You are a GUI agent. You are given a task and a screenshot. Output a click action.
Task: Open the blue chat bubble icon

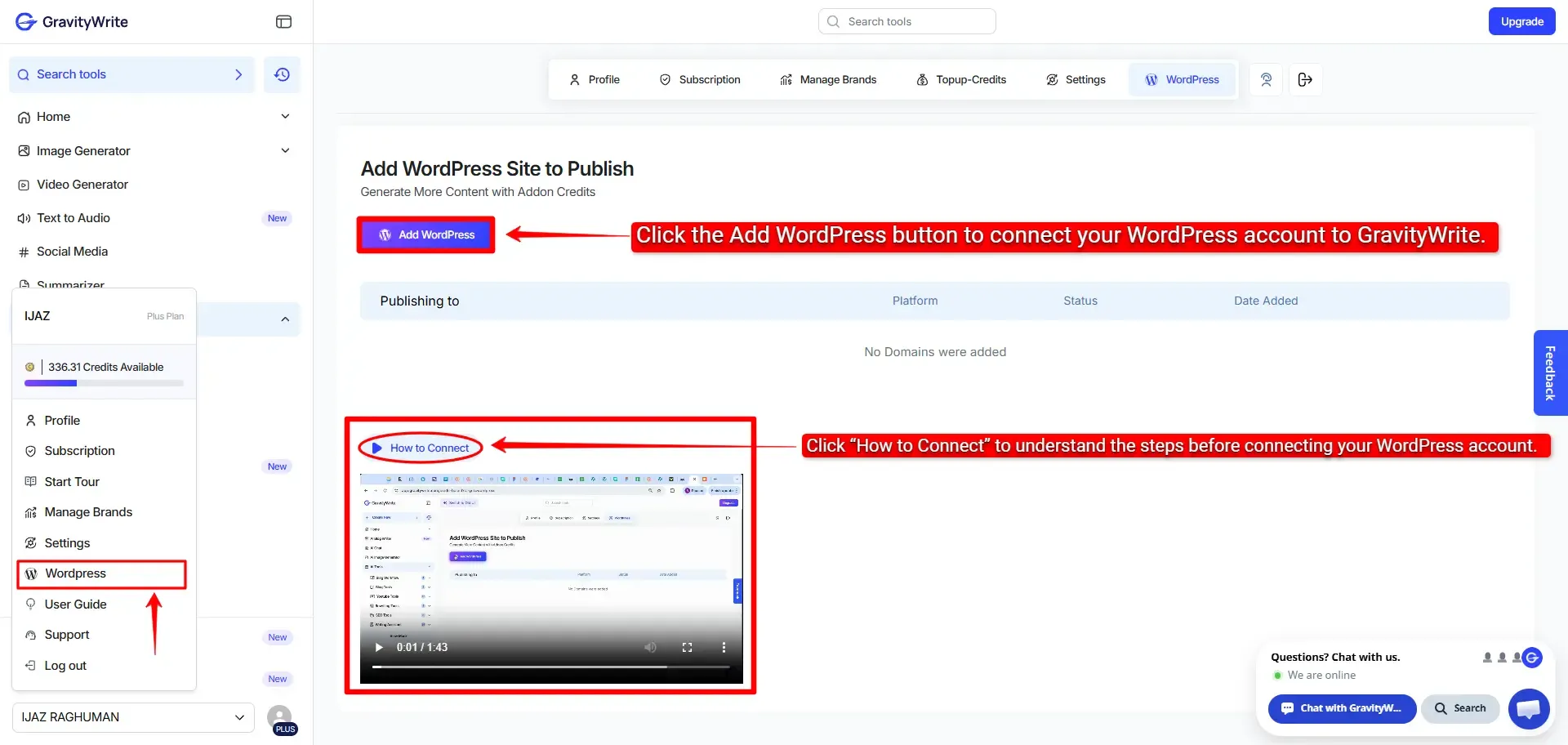[x=1529, y=708]
